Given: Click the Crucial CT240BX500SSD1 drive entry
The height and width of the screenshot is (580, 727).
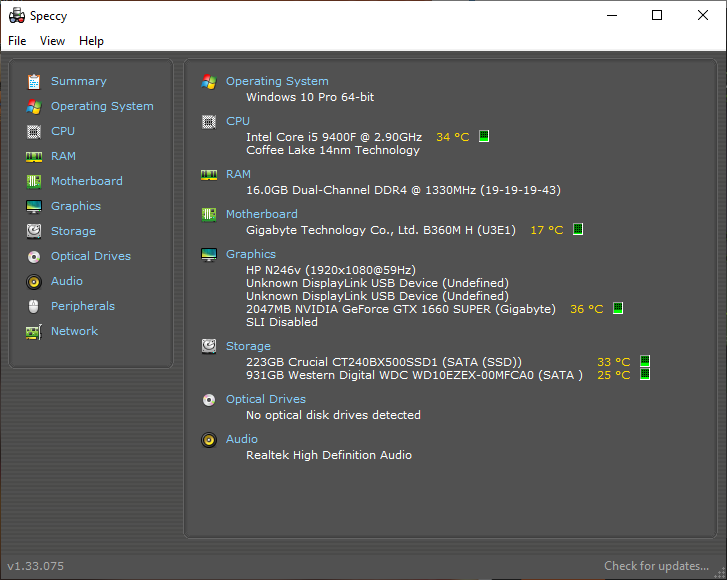Looking at the screenshot, I should [384, 362].
